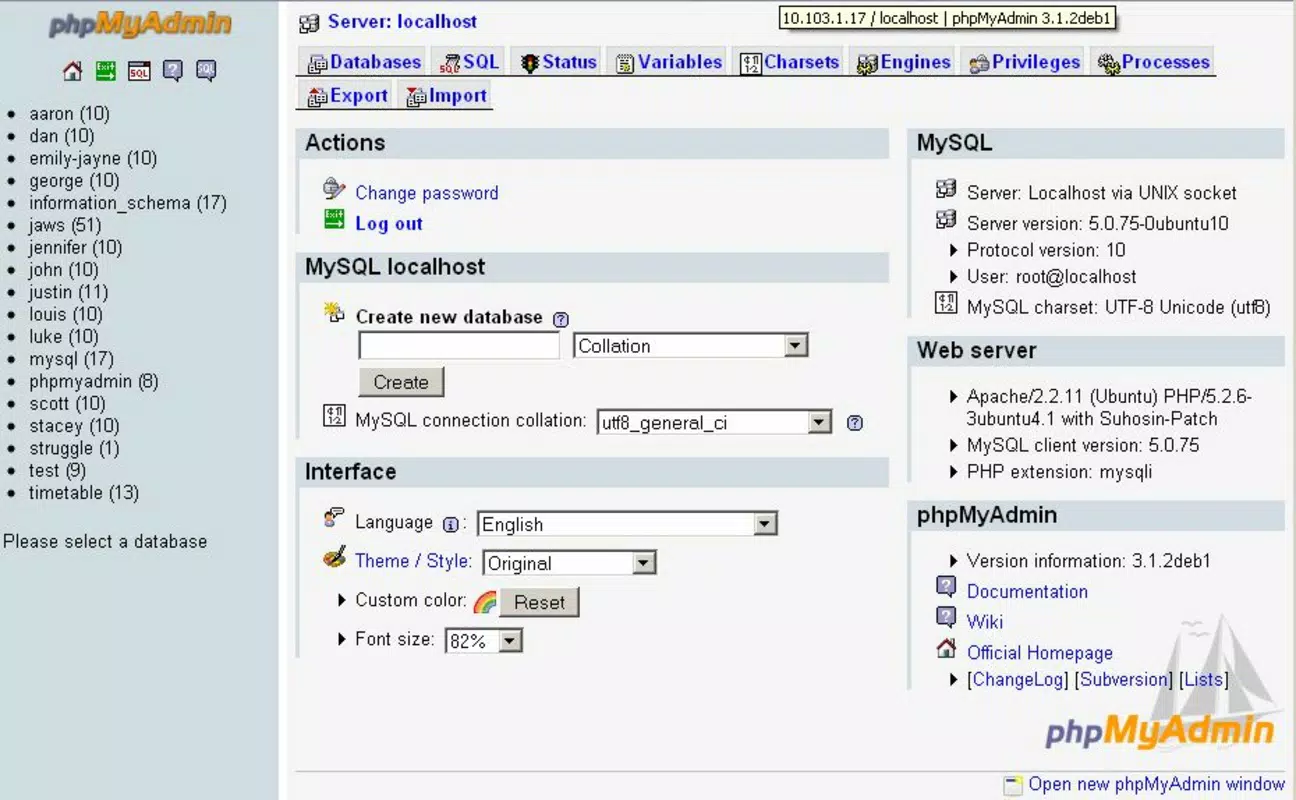Click the charset icon beside MySQL connection collation
This screenshot has width=1296, height=800.
click(x=334, y=415)
